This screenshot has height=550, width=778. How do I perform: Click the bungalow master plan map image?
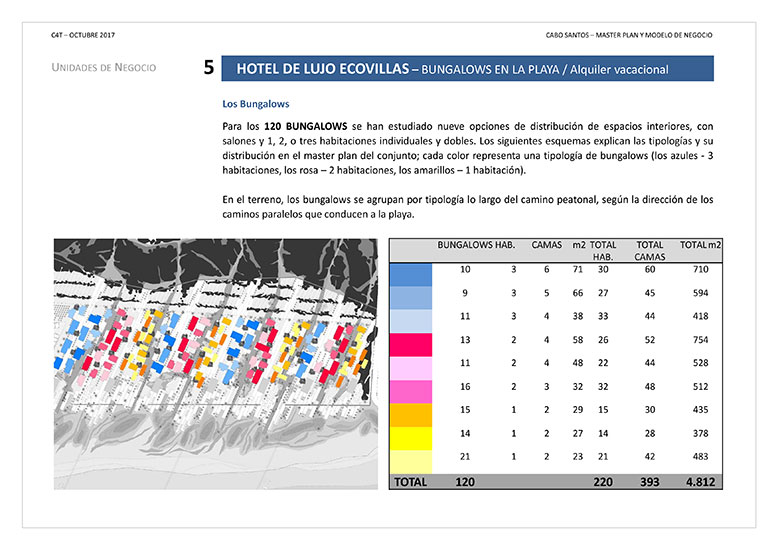coord(216,364)
